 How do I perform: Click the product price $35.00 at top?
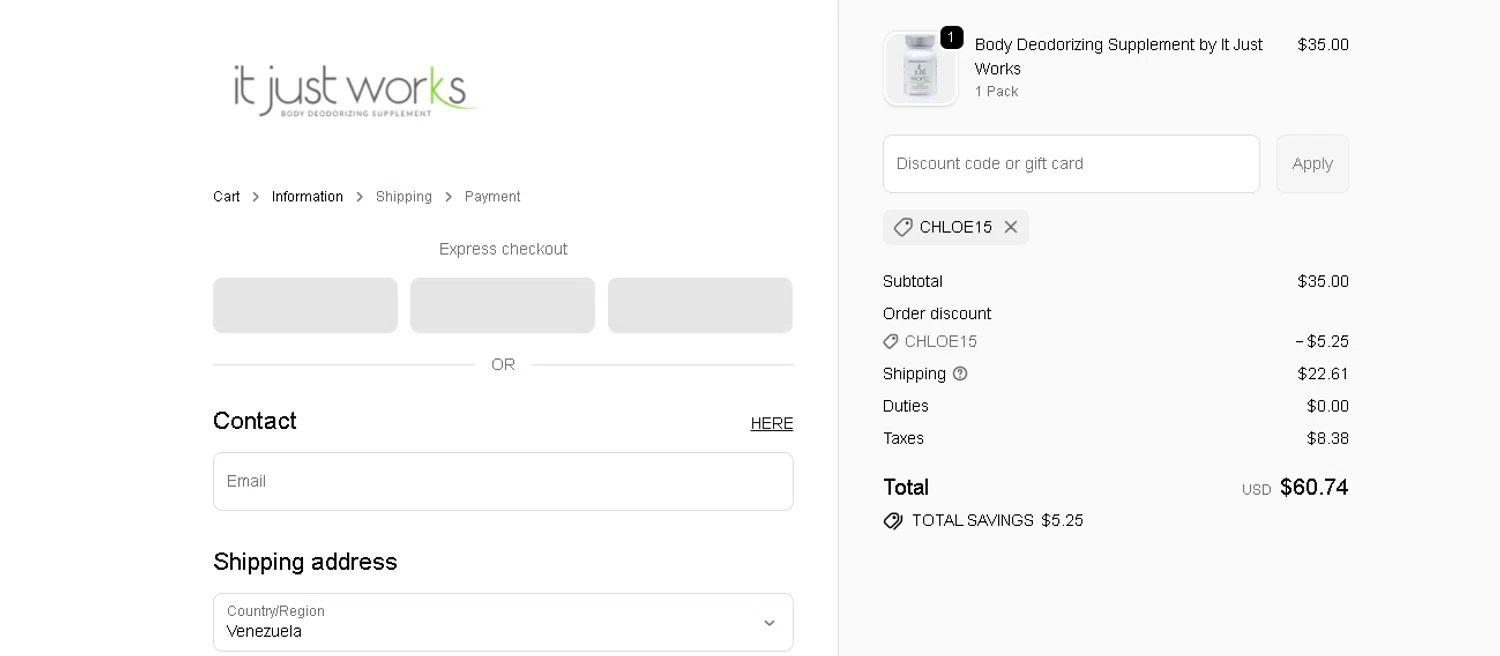pos(1323,45)
